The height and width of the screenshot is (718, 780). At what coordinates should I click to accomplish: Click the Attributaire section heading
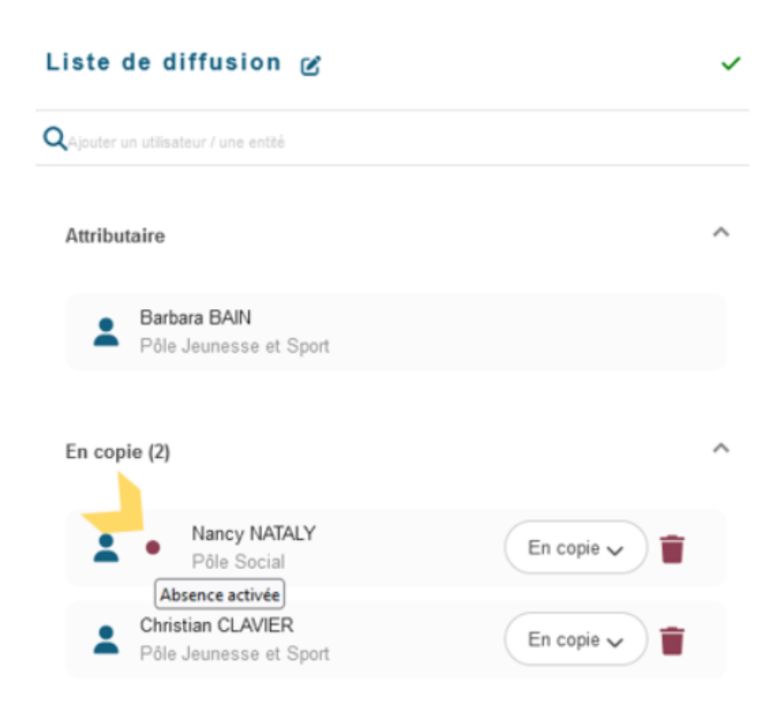pos(115,235)
